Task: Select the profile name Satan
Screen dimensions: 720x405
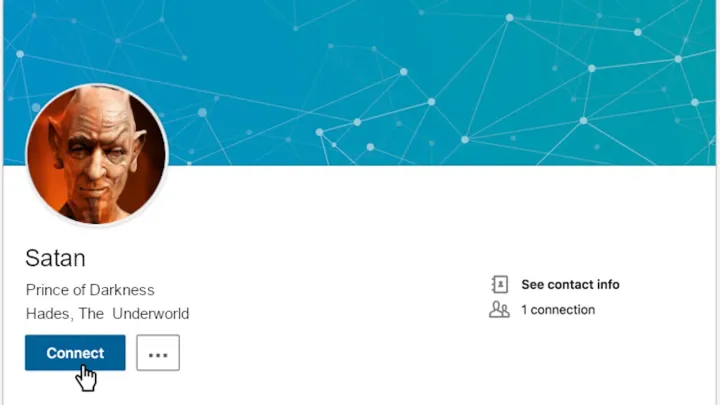Action: (x=56, y=258)
